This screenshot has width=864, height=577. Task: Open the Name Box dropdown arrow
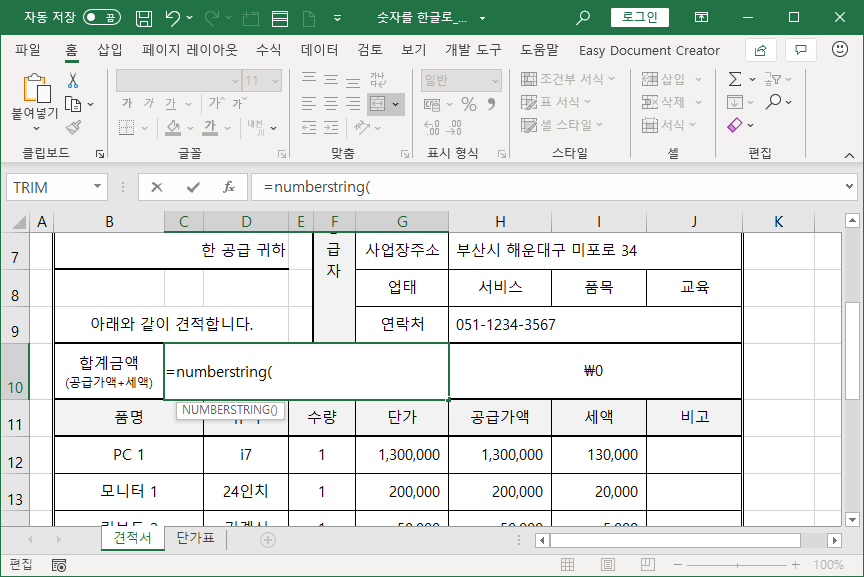click(97, 187)
